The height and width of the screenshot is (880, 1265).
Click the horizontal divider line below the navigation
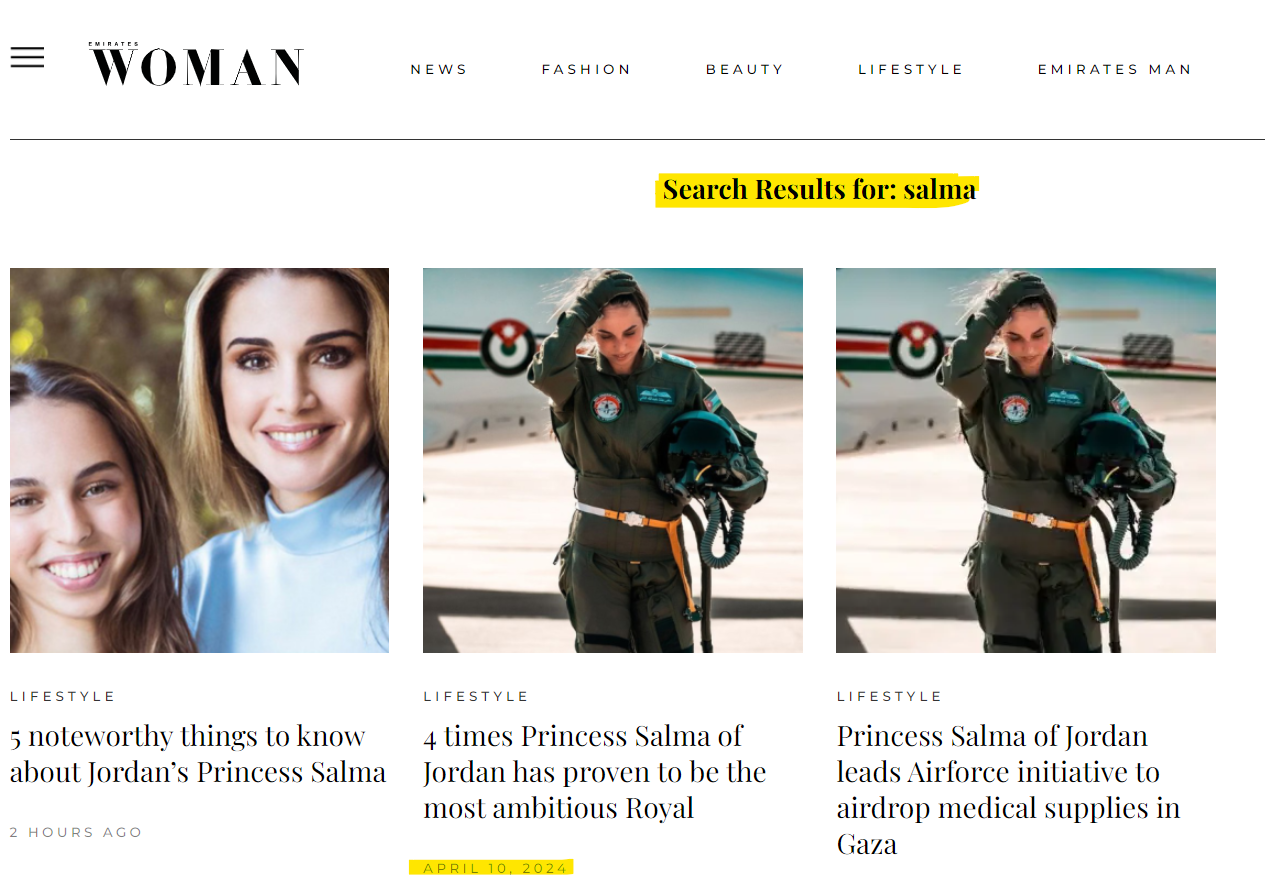tap(637, 139)
